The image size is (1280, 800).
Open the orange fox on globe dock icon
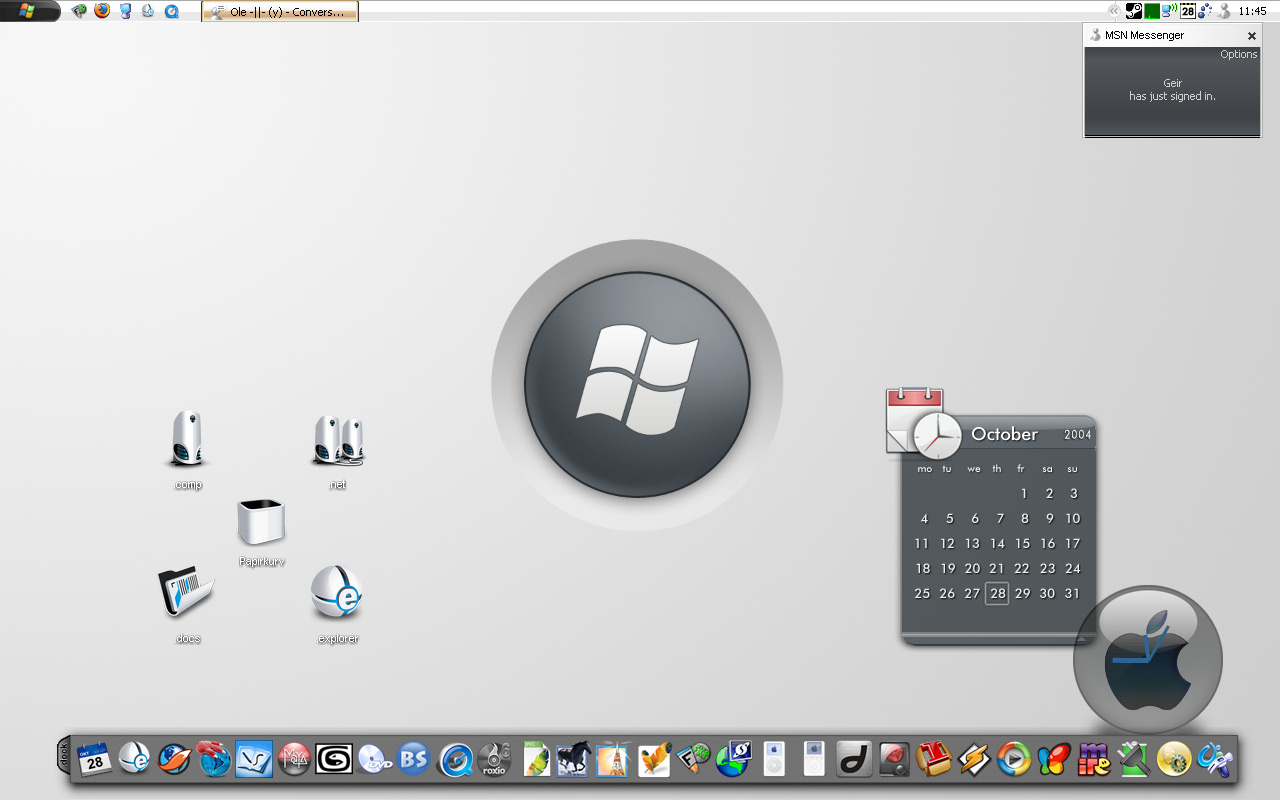[174, 760]
